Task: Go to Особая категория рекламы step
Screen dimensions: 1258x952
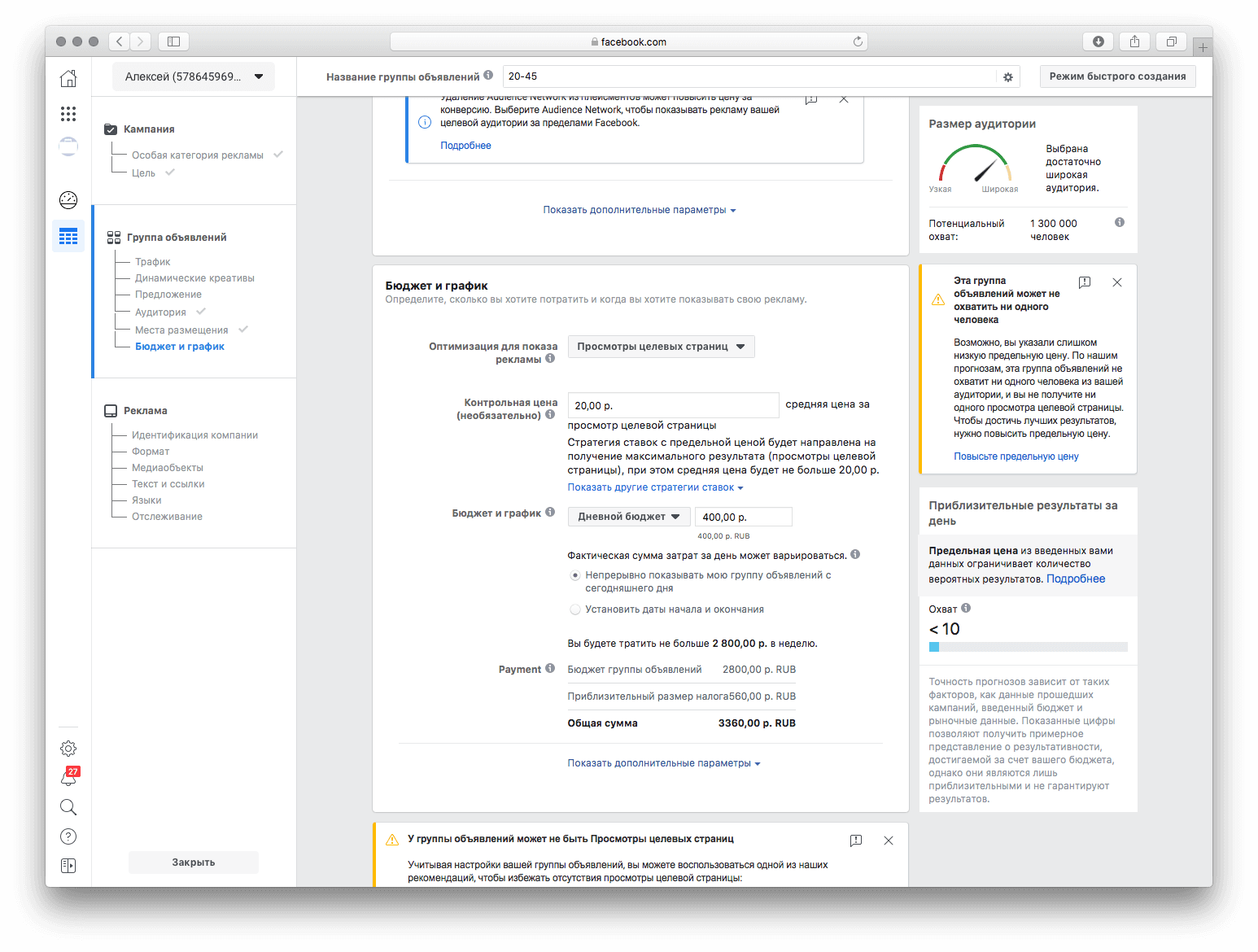Action: 198,155
